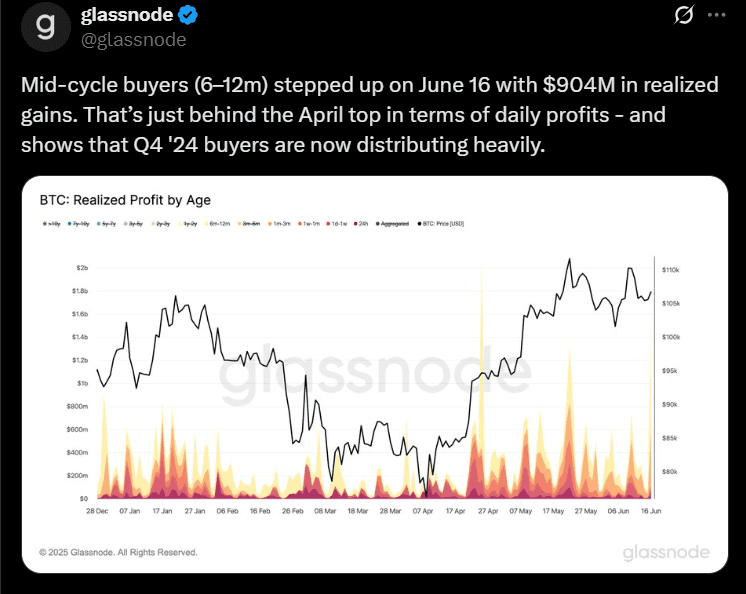Viewport: 746px width, 594px height.
Task: Click the glassnode logo at chart bottom right
Action: tap(665, 552)
